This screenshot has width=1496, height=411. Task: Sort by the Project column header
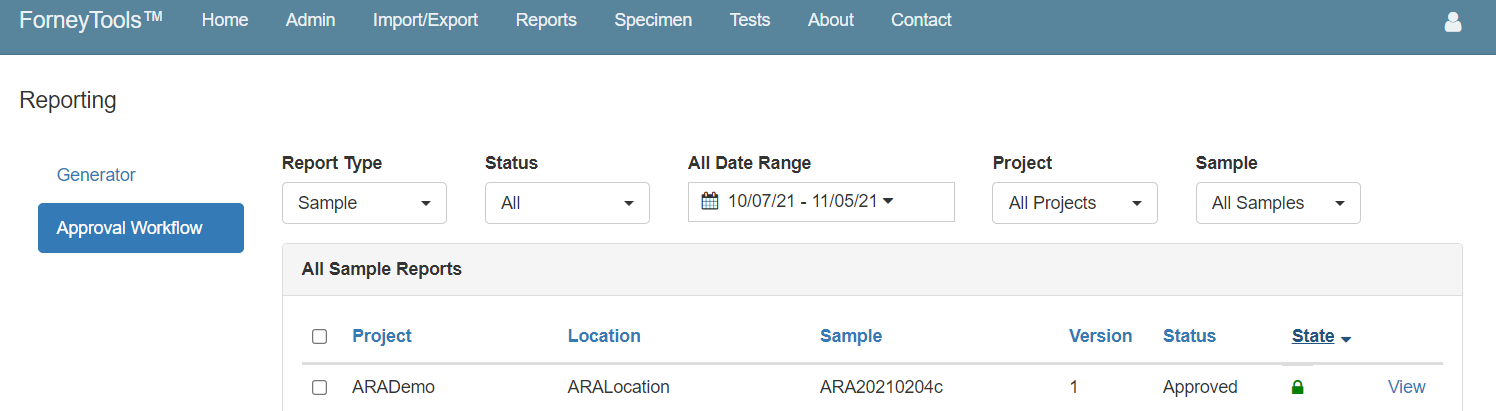(382, 336)
